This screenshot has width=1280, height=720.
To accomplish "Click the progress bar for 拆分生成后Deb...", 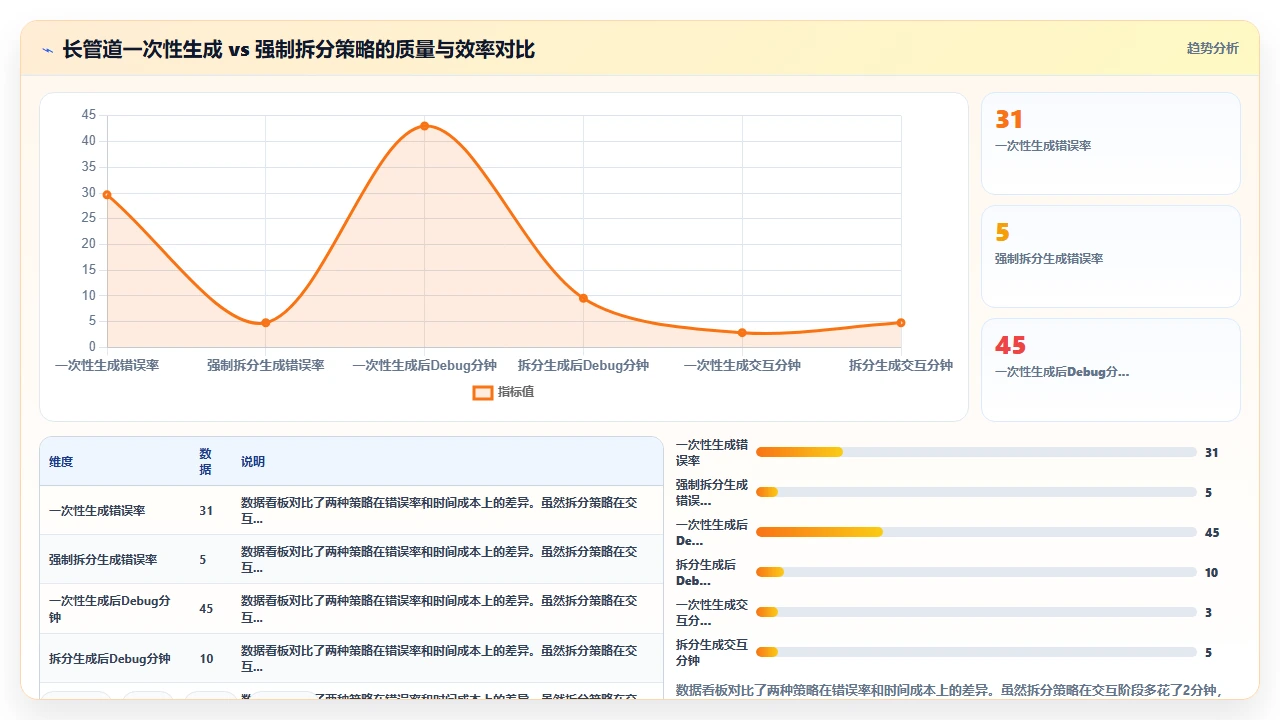I will point(976,572).
